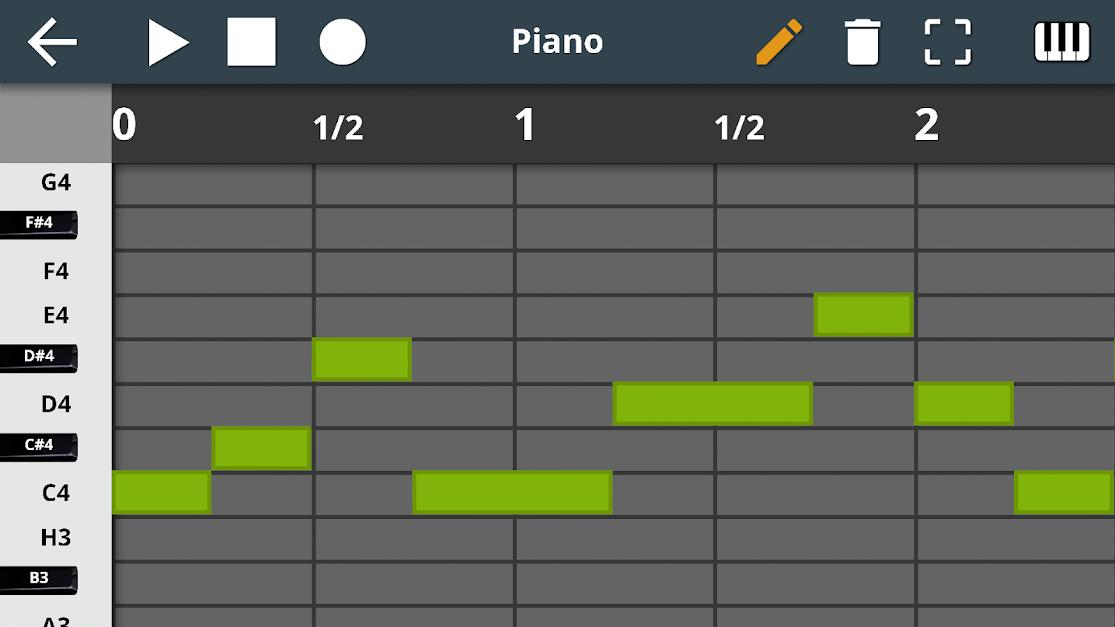Click bar 2 marker on the timeline
The width and height of the screenshot is (1115, 627).
click(927, 125)
